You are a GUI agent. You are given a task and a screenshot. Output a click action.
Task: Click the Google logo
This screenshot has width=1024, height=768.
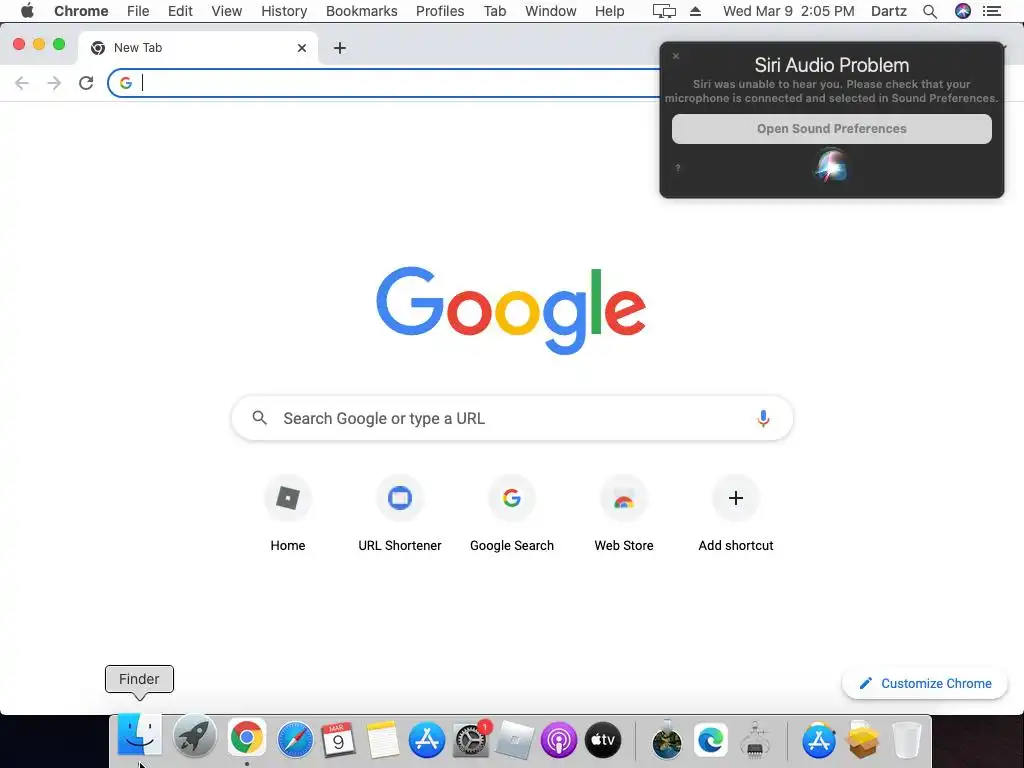coord(511,310)
